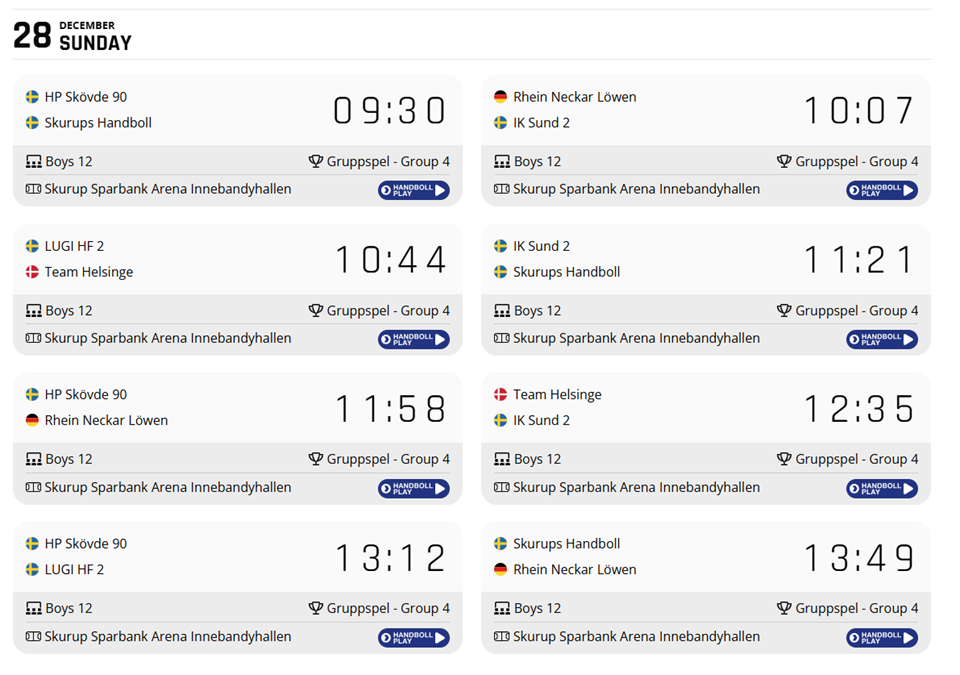
Task: Open Handboll Play for the 12:35 match
Action: 881,489
